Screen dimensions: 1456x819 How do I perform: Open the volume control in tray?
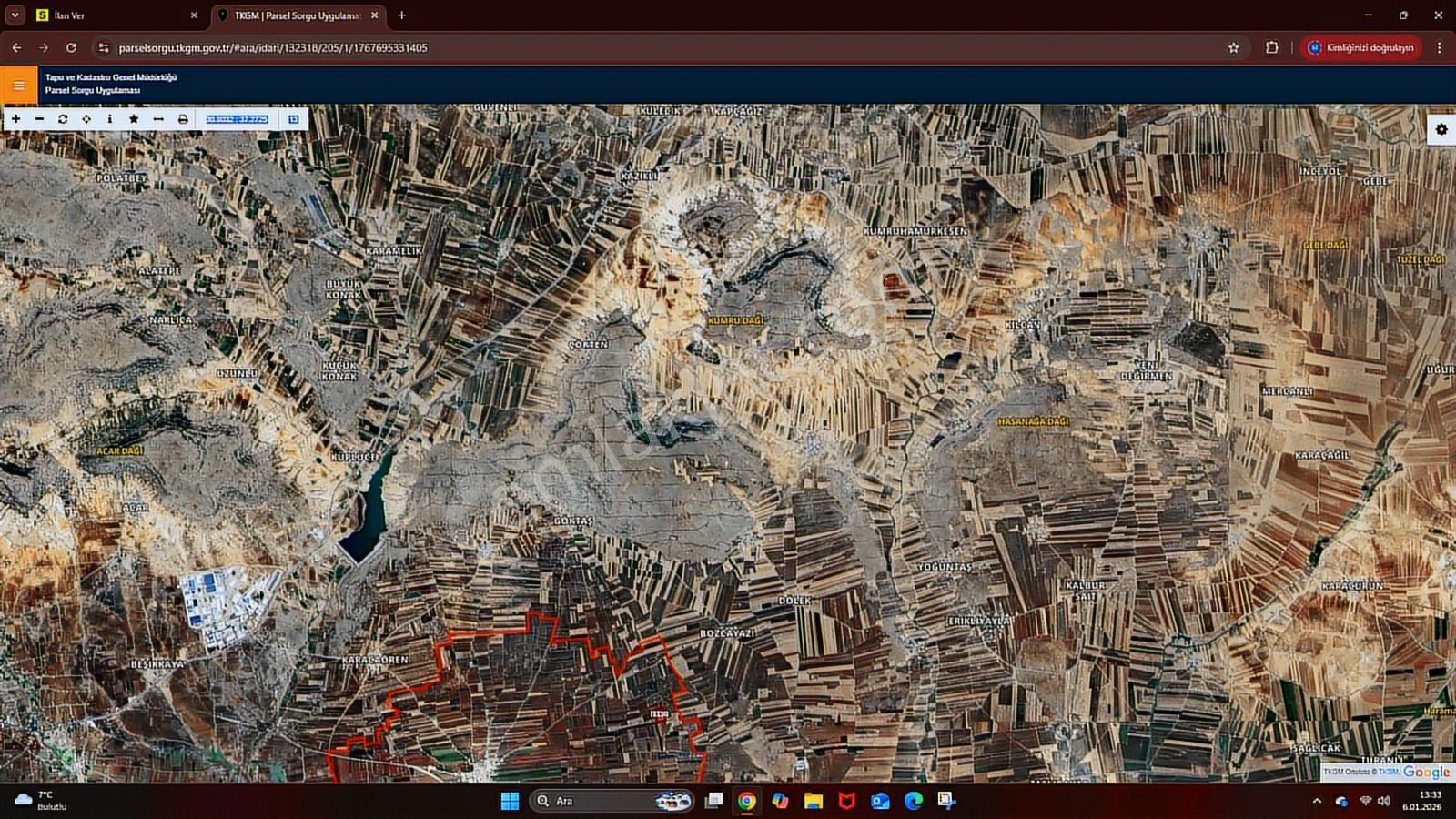[1384, 801]
